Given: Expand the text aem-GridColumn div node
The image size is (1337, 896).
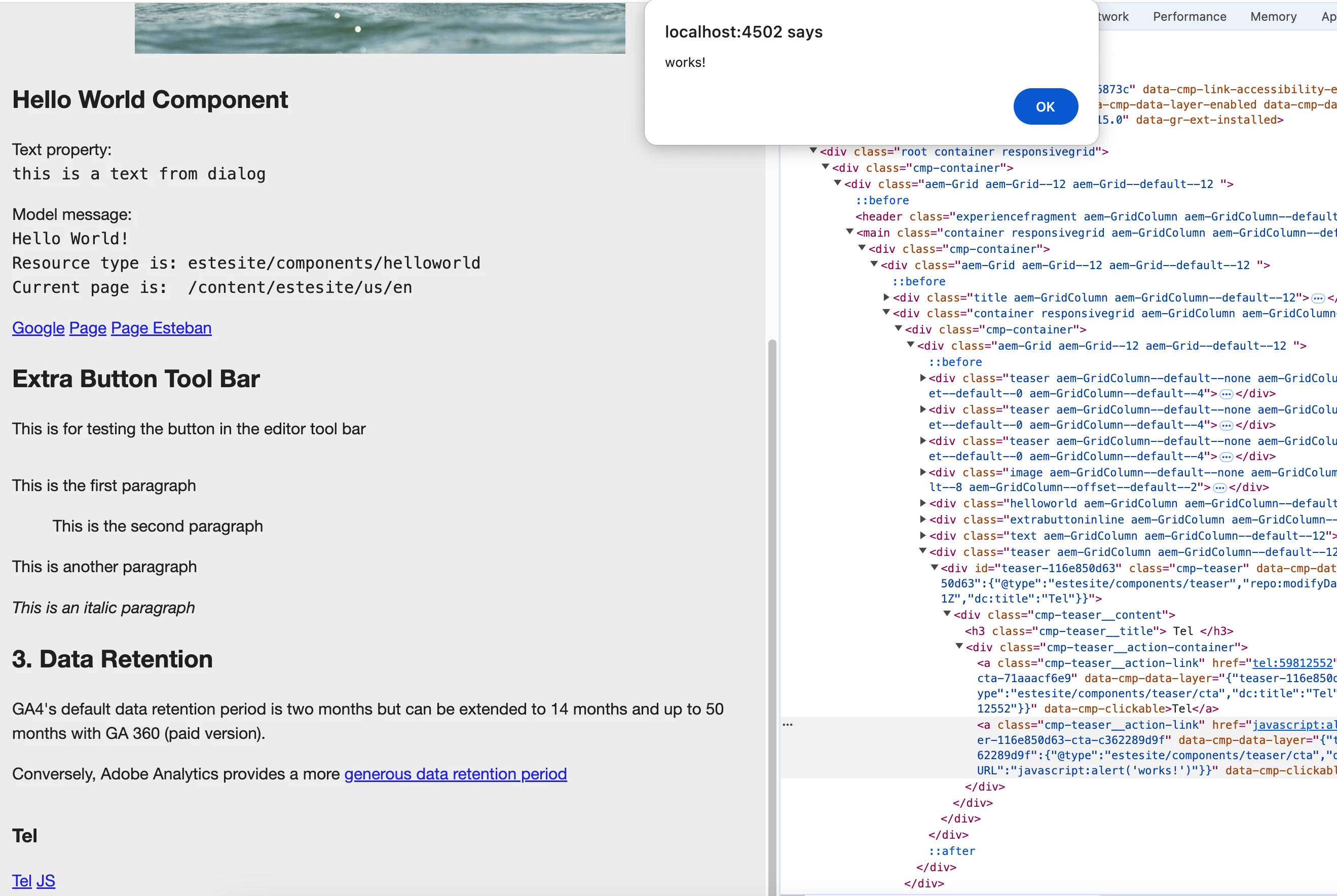Looking at the screenshot, I should [x=922, y=536].
